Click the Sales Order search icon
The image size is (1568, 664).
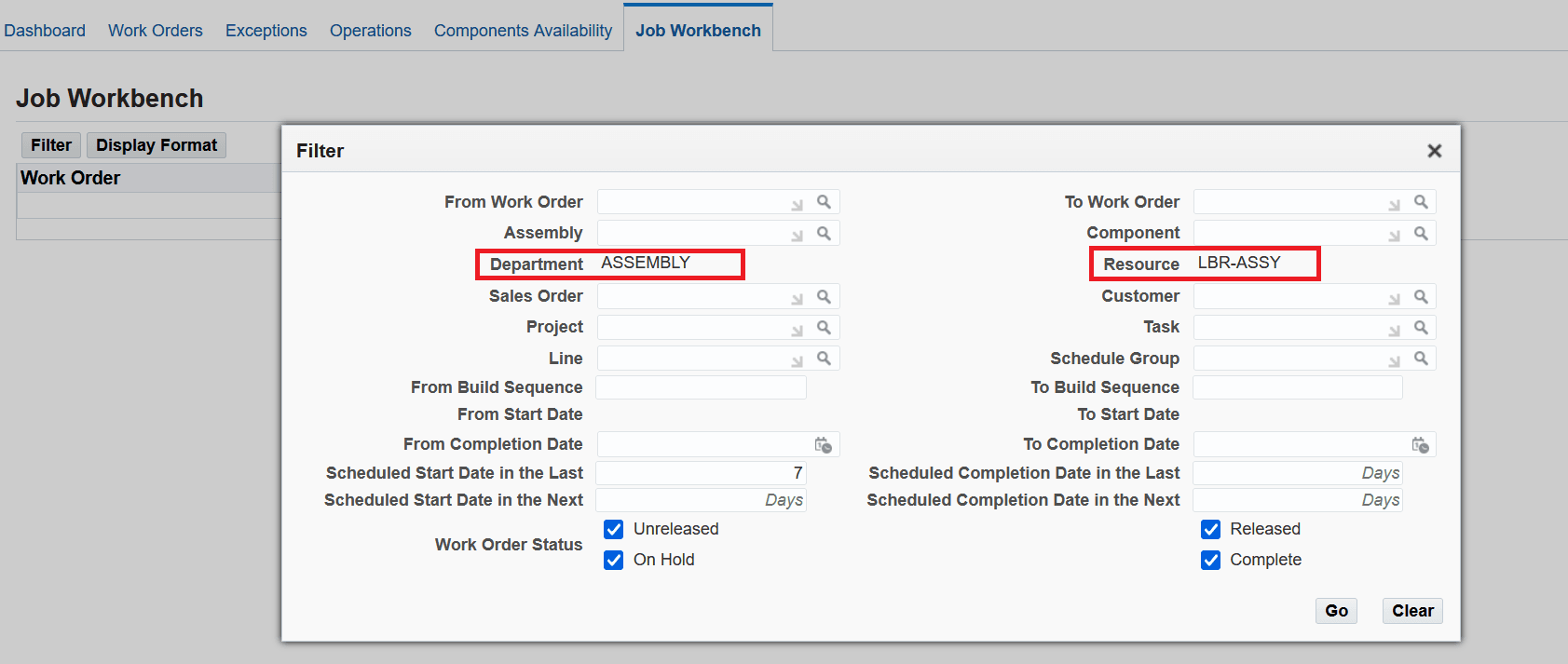[824, 296]
